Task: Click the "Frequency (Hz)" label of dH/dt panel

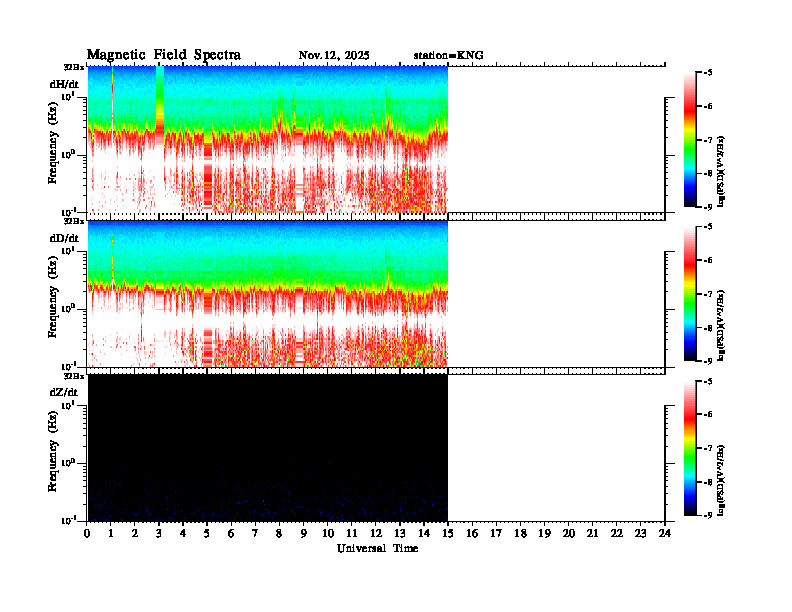Action: coord(53,143)
